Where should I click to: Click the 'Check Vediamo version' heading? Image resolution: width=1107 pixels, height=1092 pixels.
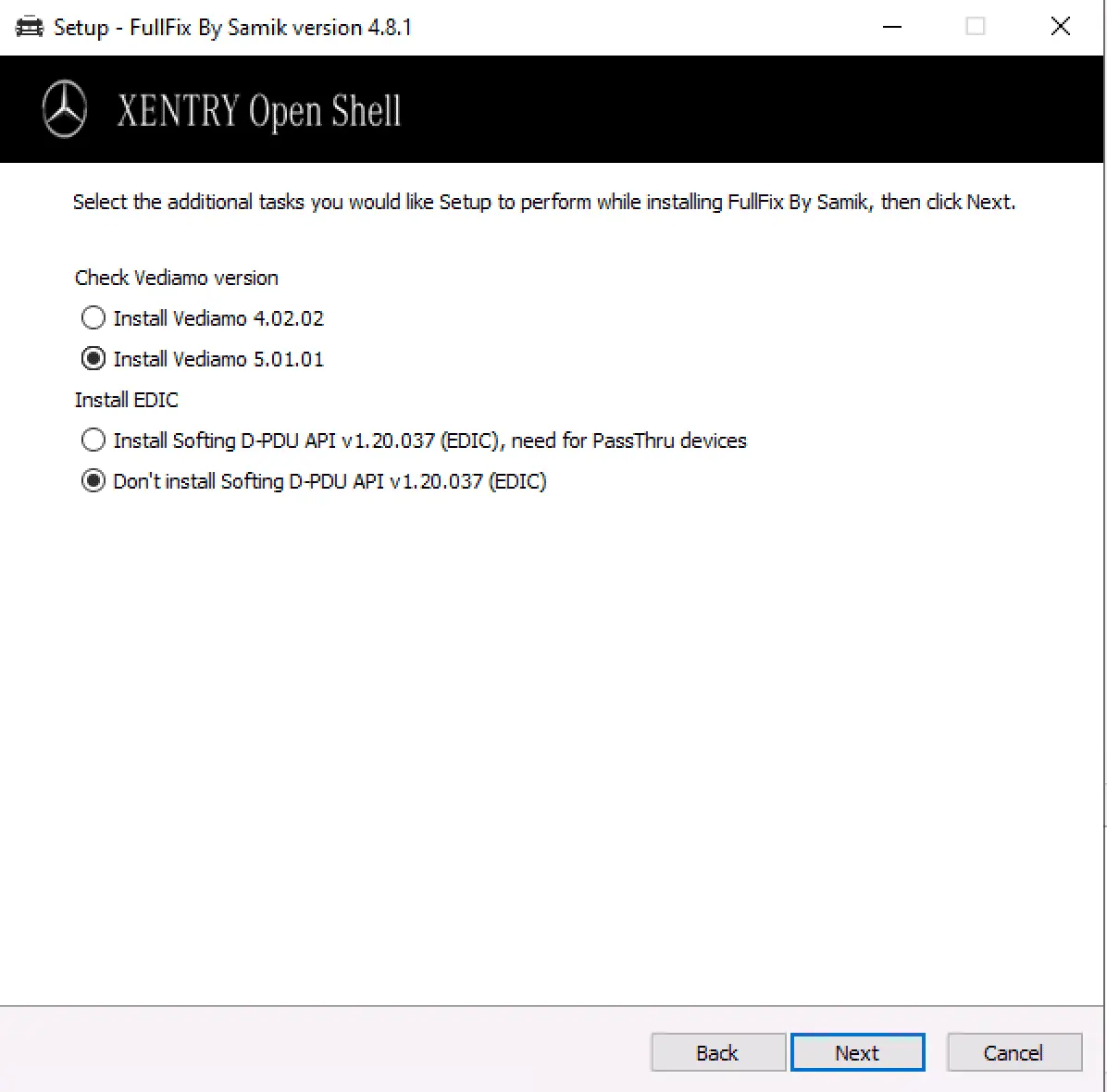click(x=176, y=278)
